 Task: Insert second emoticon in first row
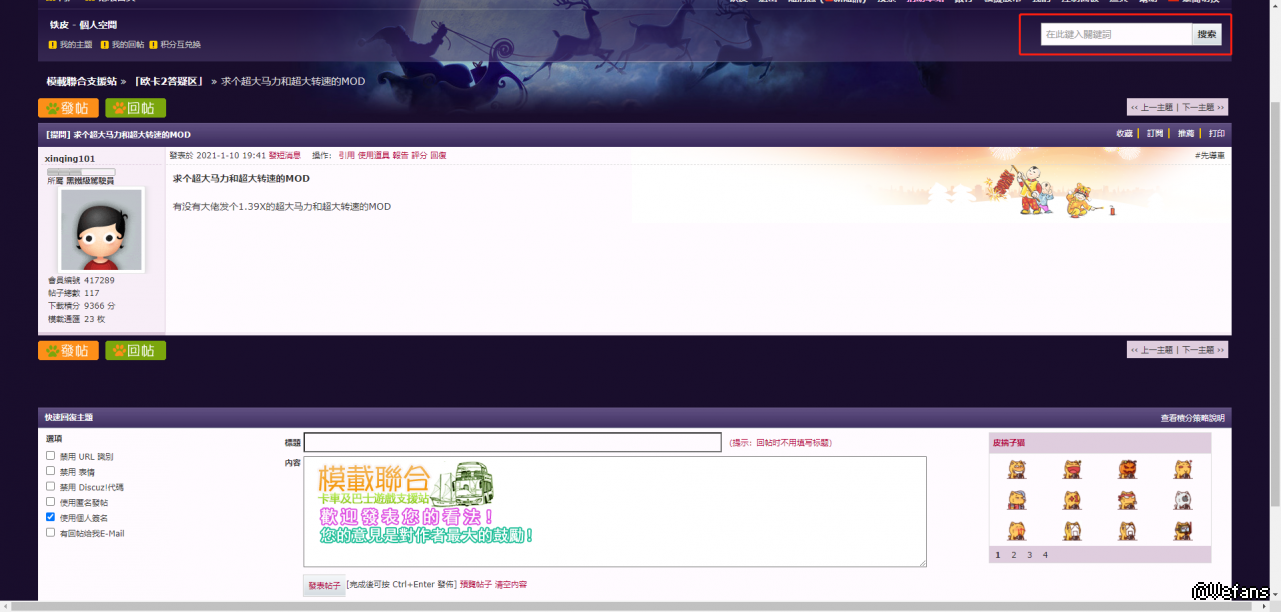1072,469
